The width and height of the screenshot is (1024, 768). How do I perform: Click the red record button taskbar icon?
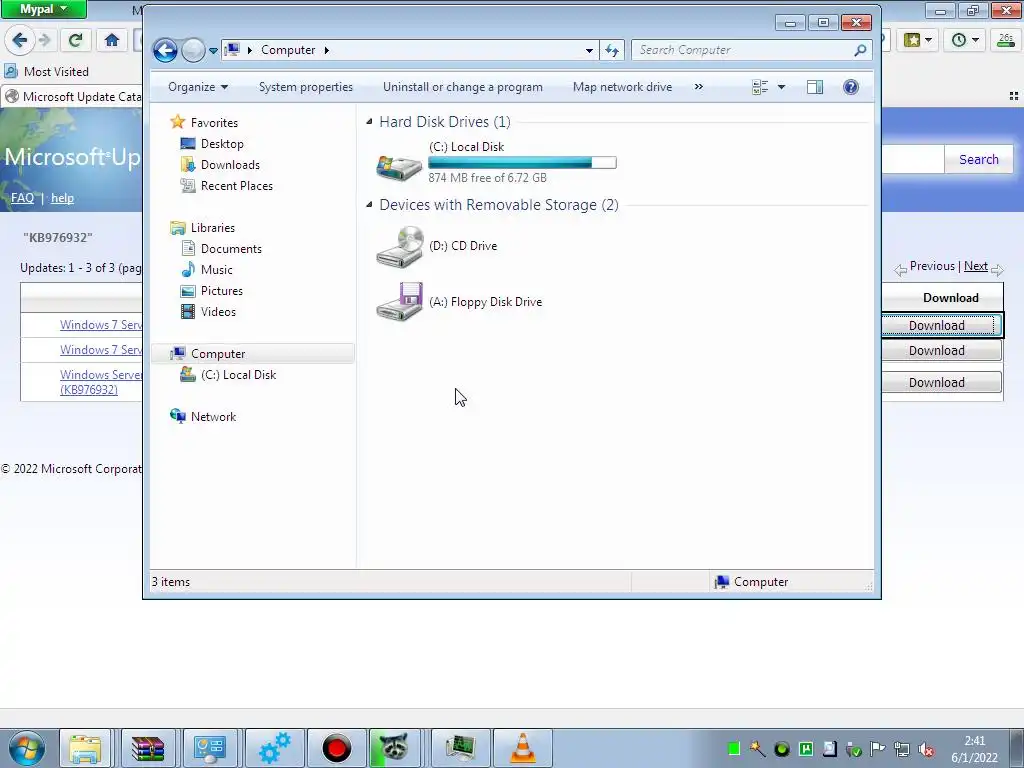336,748
